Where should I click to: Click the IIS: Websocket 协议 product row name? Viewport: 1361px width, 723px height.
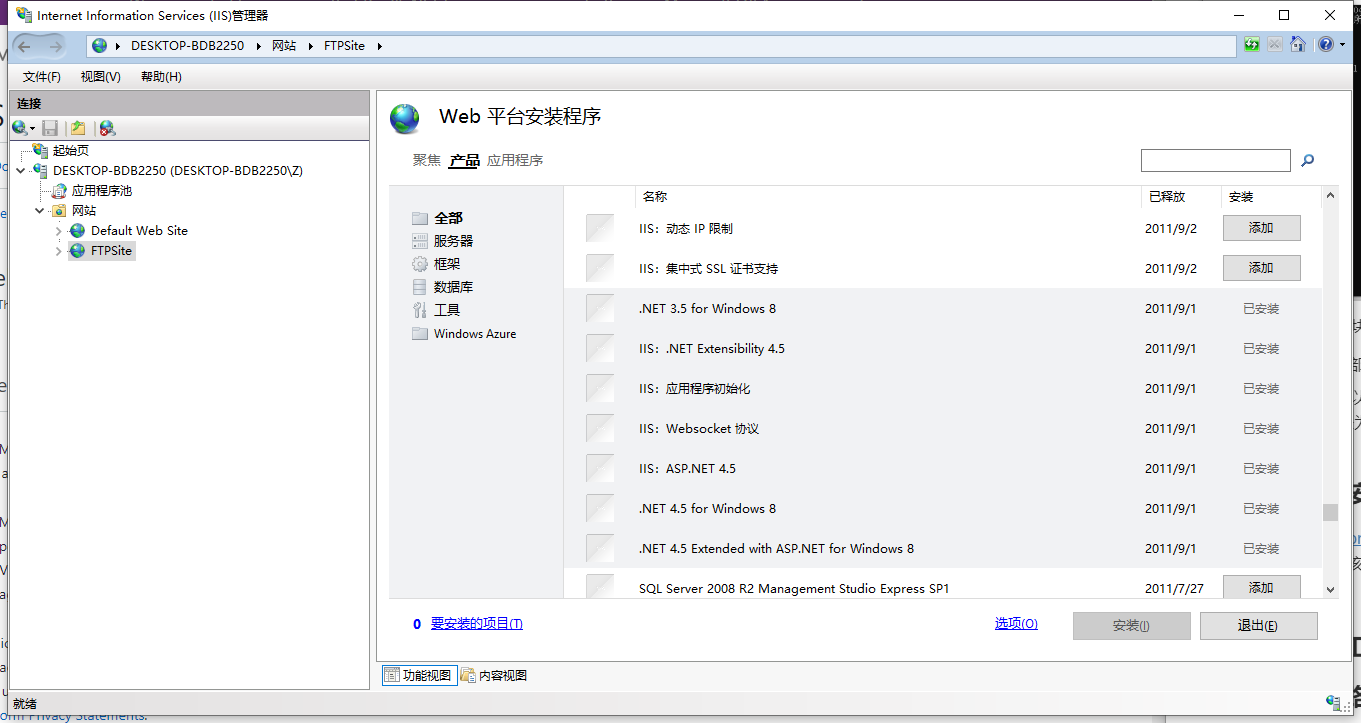pos(699,429)
